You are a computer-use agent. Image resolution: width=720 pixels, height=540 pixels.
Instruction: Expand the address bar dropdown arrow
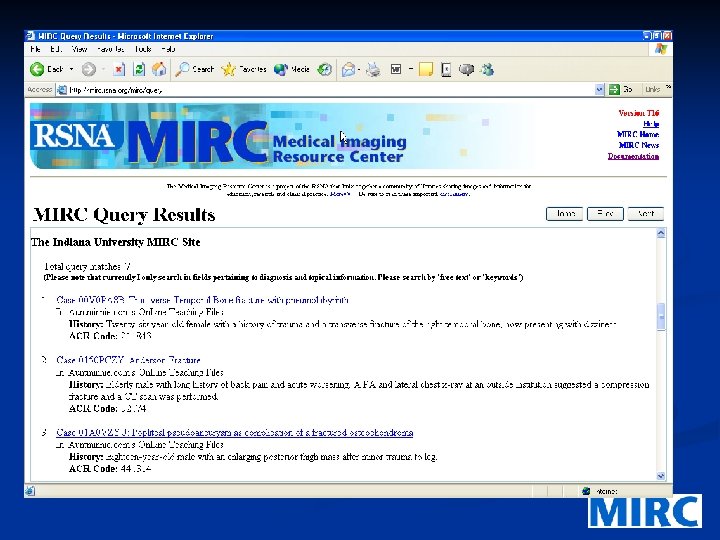coord(599,90)
